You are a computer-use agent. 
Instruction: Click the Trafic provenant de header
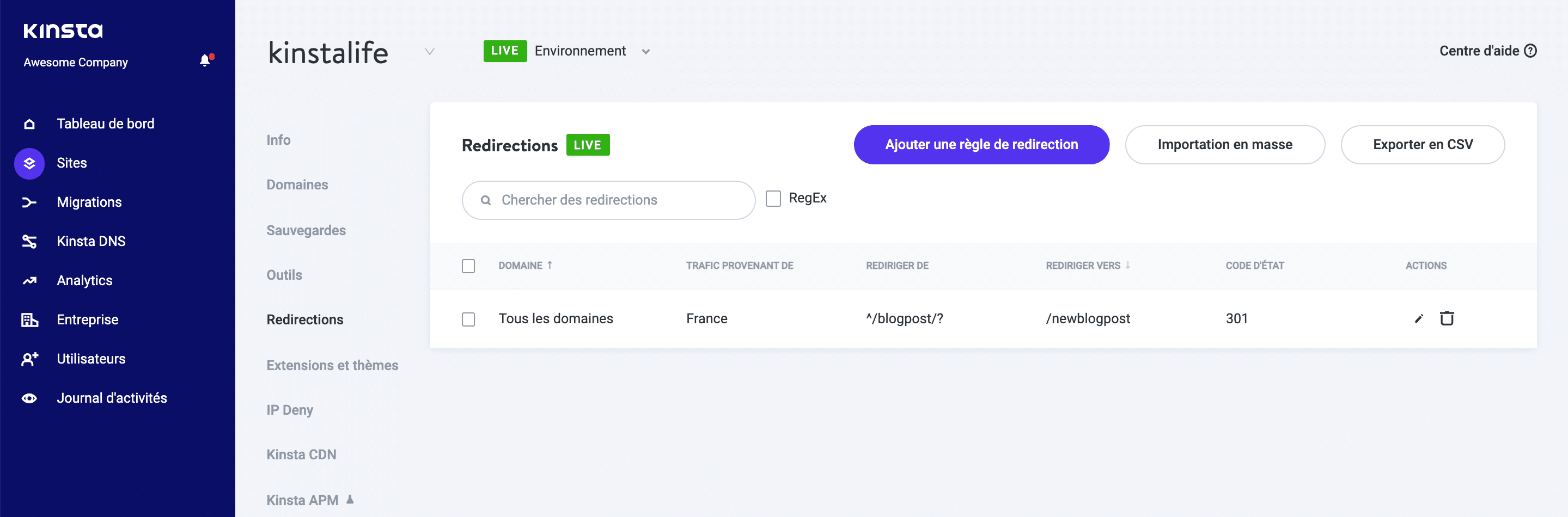740,266
